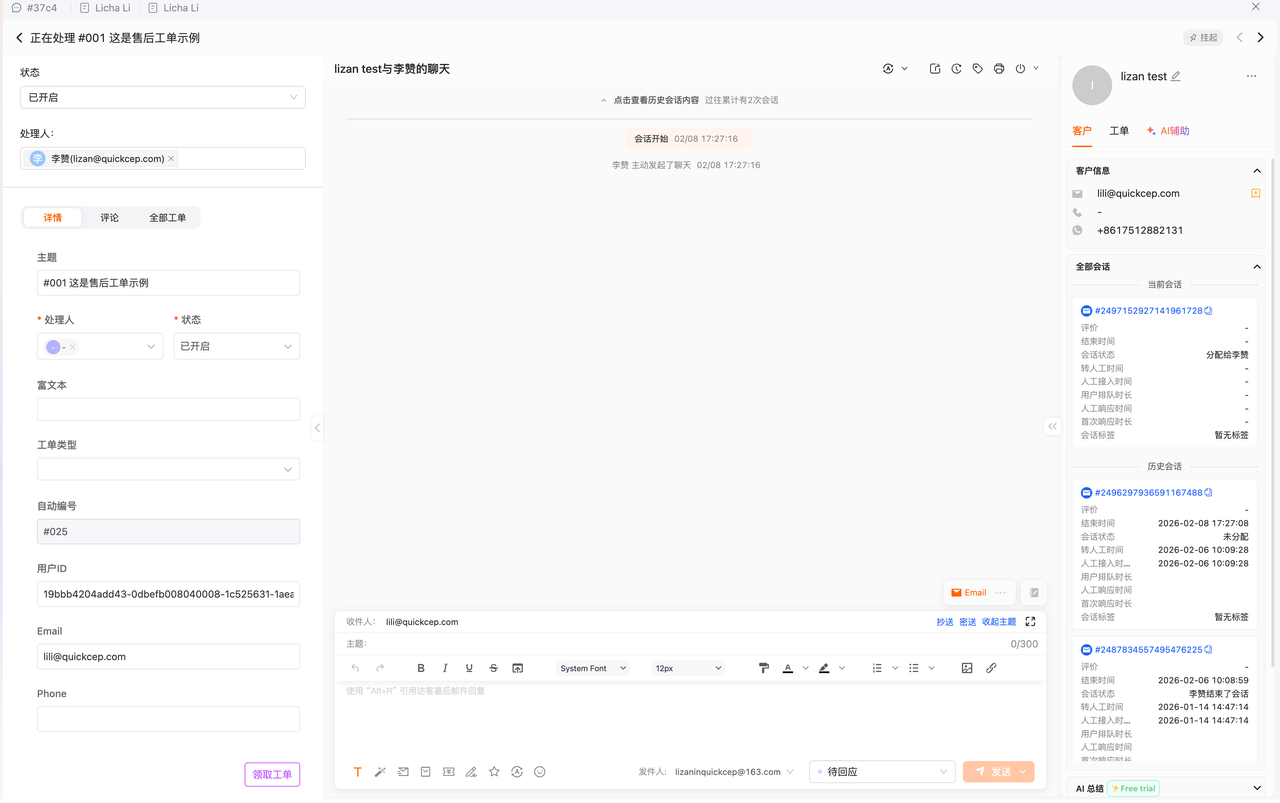Click the print icon in the chat header

click(999, 69)
